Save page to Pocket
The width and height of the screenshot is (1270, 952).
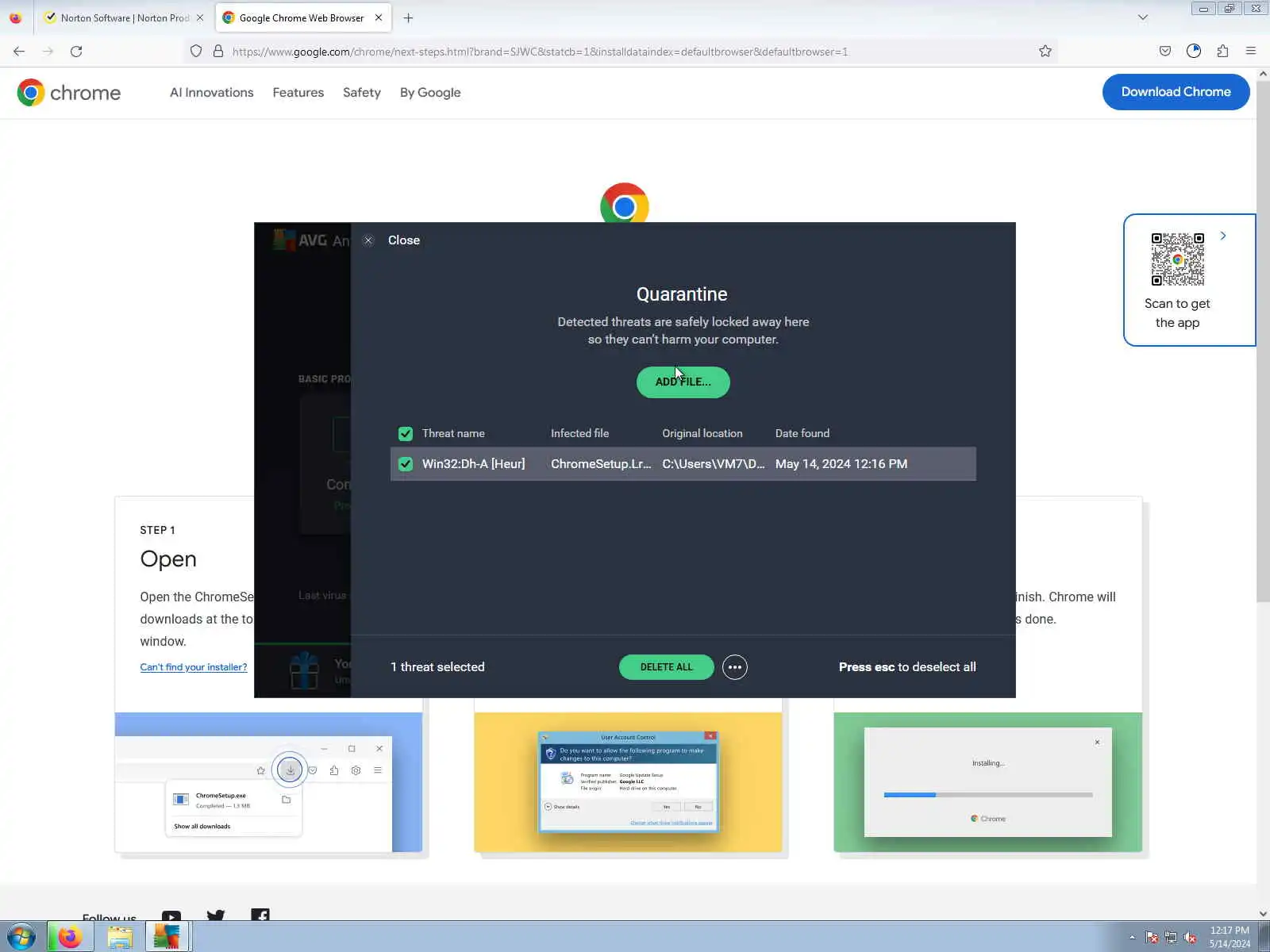click(1165, 52)
